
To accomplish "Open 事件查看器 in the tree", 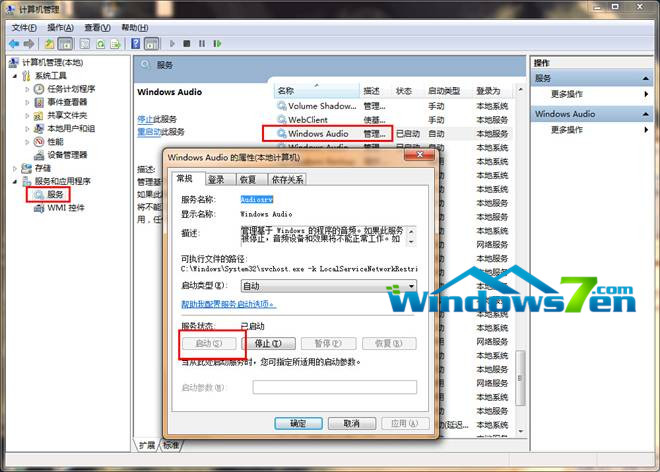I will 67,102.
